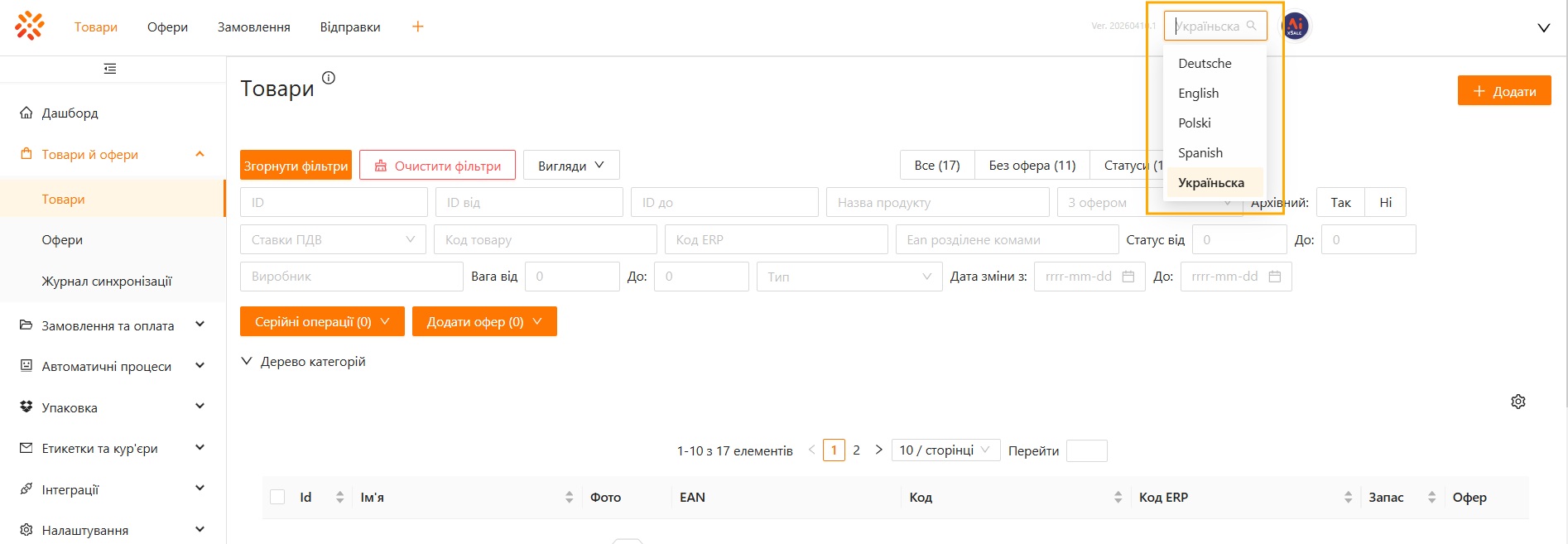Click the orange plus icon in top navigation
This screenshot has width=1568, height=544.
coord(418,26)
